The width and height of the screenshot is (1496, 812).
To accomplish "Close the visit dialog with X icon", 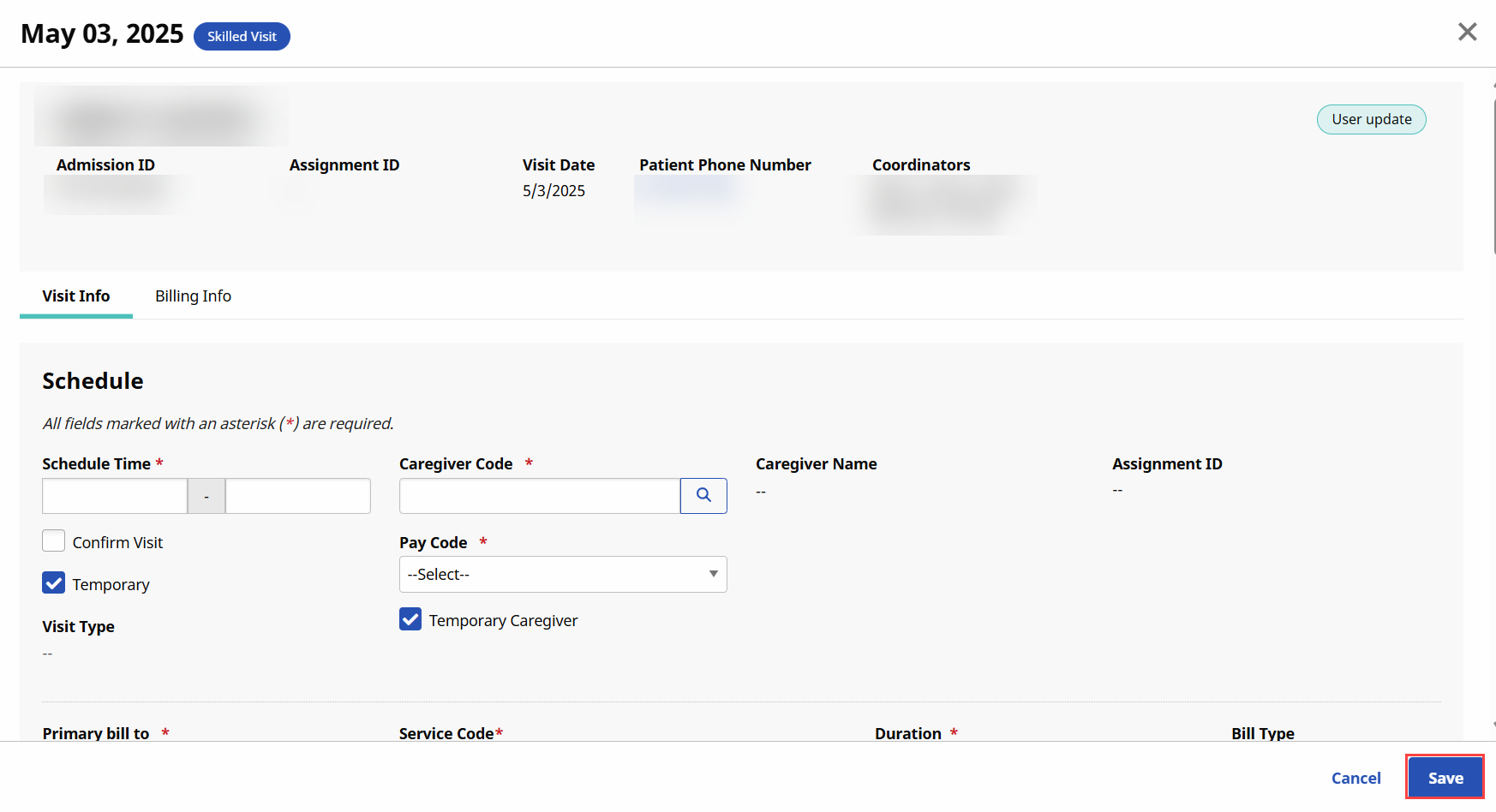I will (1467, 33).
